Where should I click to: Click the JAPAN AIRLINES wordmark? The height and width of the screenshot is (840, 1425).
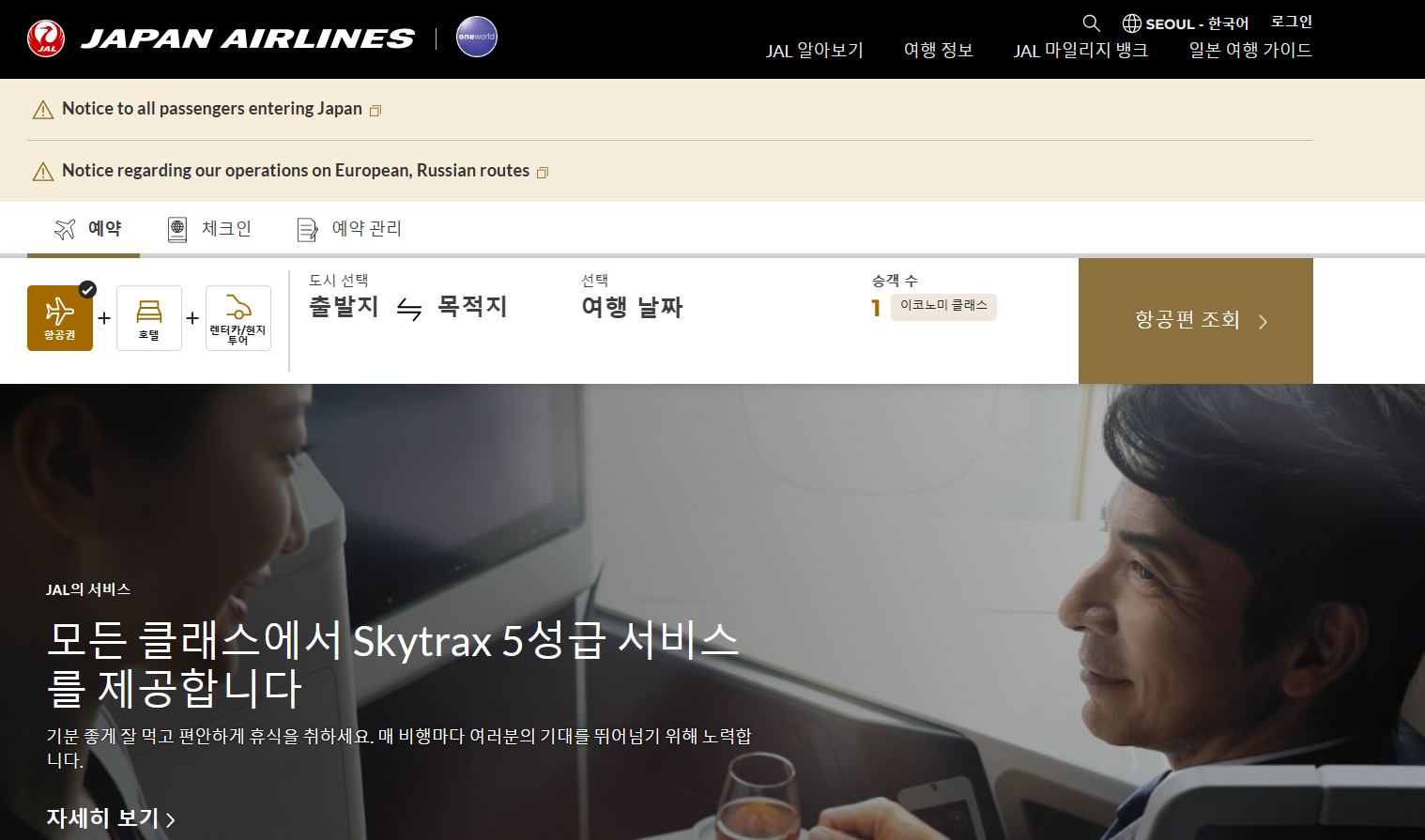tap(248, 38)
